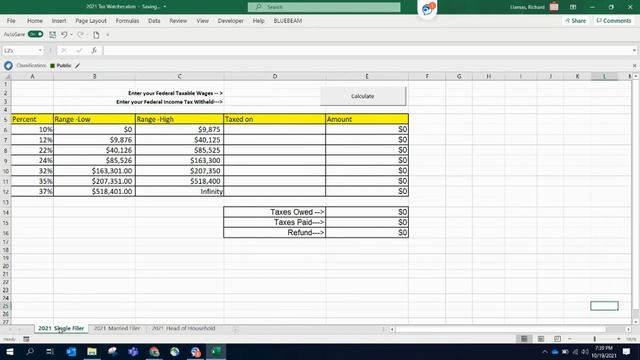Click the zoom out minus button

click(x=570, y=339)
